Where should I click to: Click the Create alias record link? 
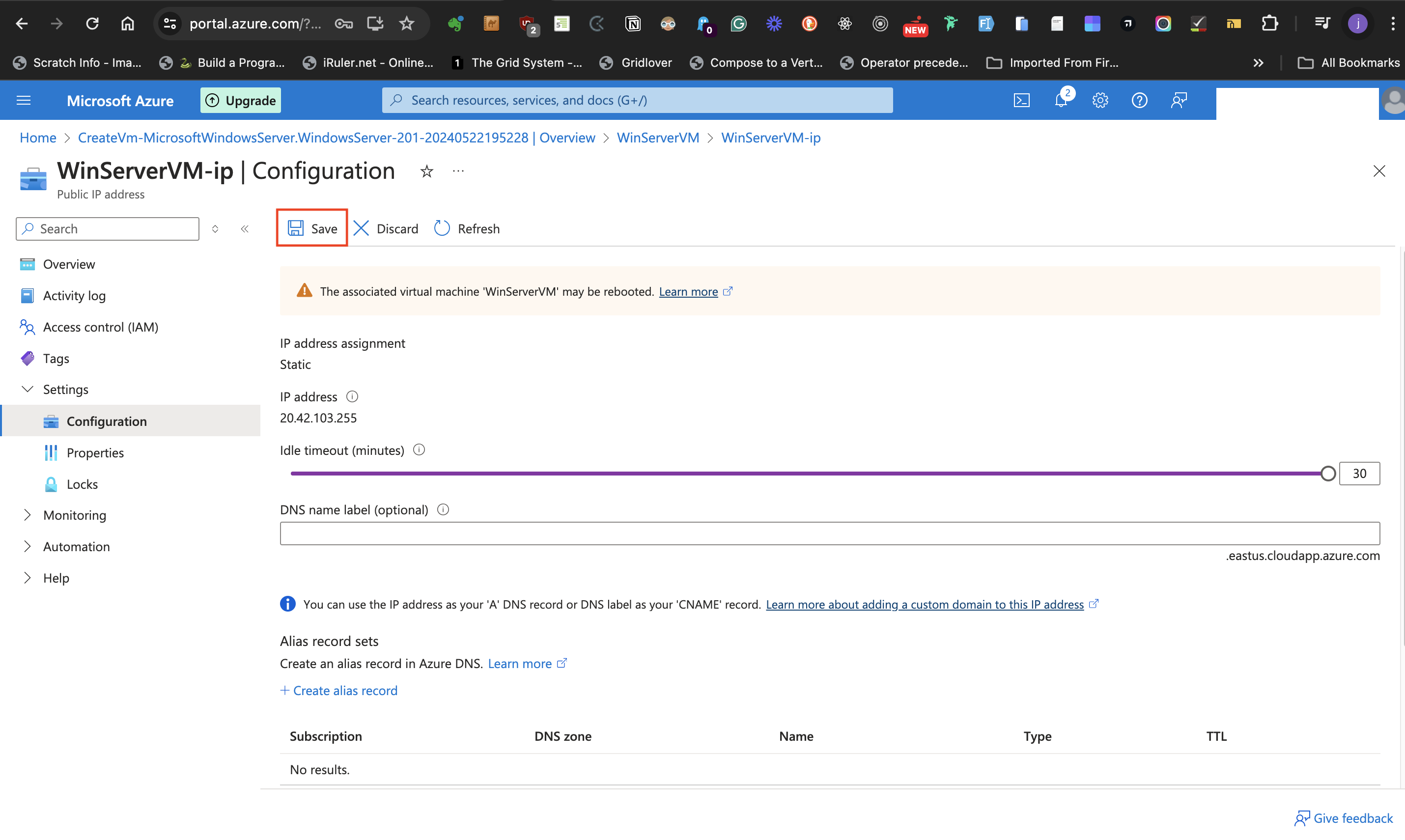coord(339,690)
